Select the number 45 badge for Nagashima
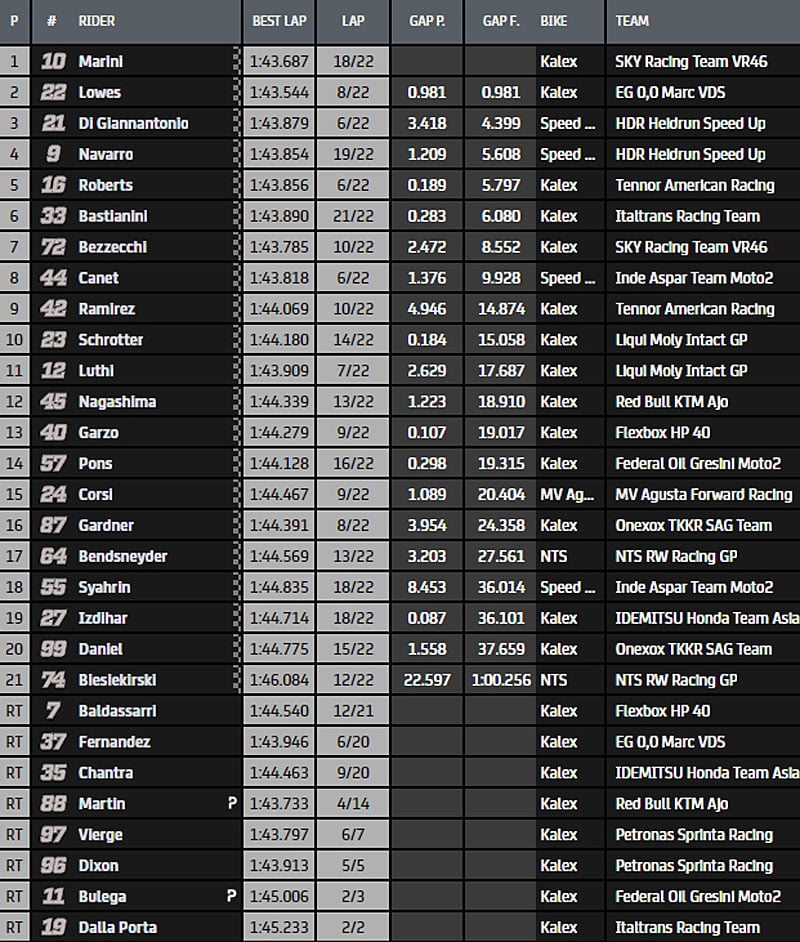800x942 pixels. tap(54, 402)
